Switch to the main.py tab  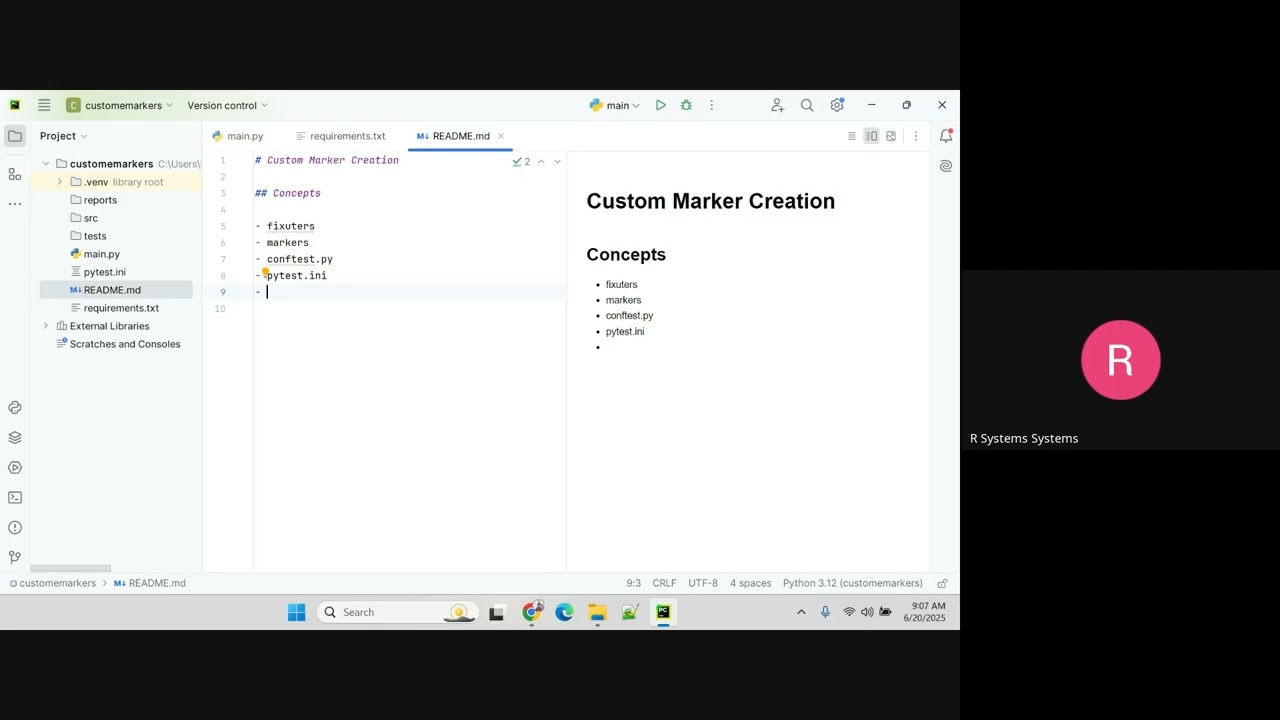(x=238, y=136)
